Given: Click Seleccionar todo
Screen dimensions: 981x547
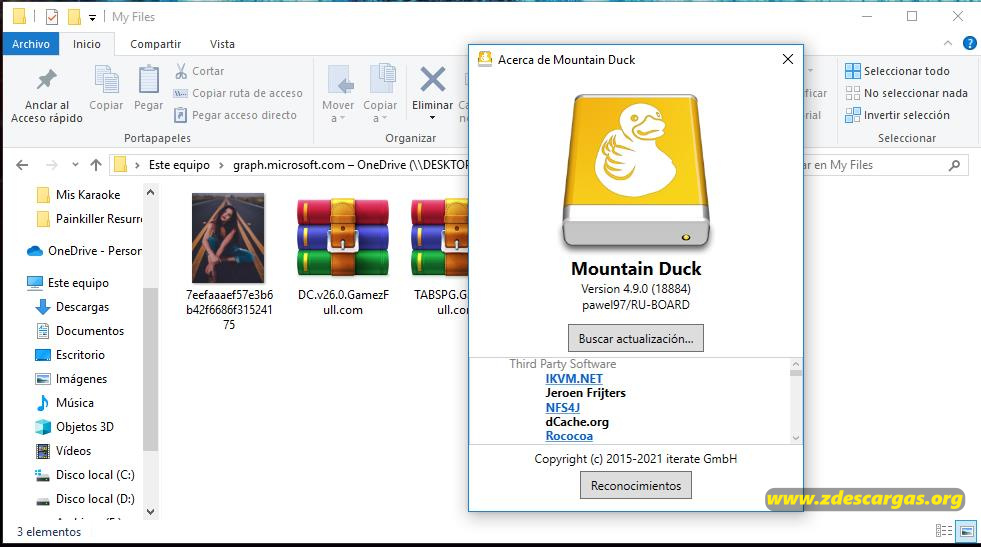Looking at the screenshot, I should click(897, 71).
